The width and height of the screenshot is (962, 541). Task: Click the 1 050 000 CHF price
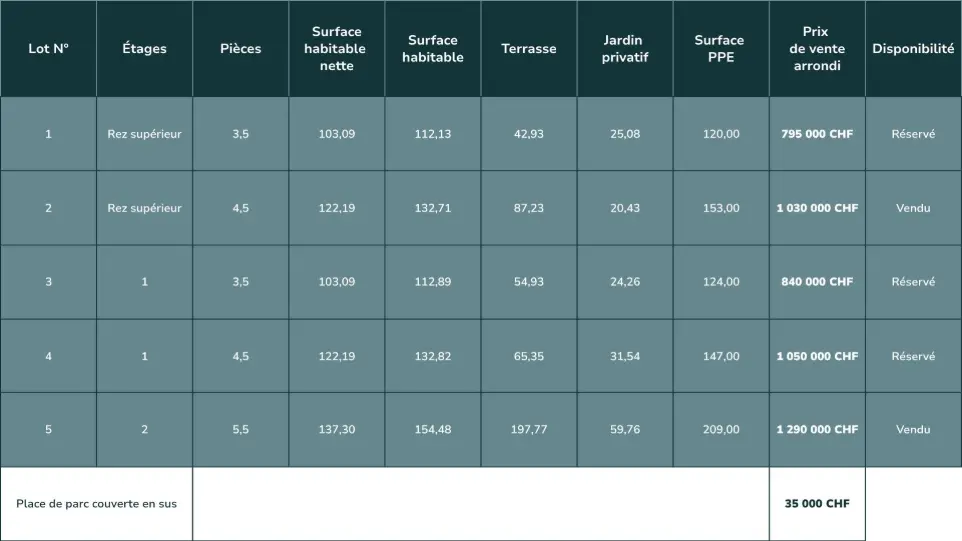click(817, 356)
